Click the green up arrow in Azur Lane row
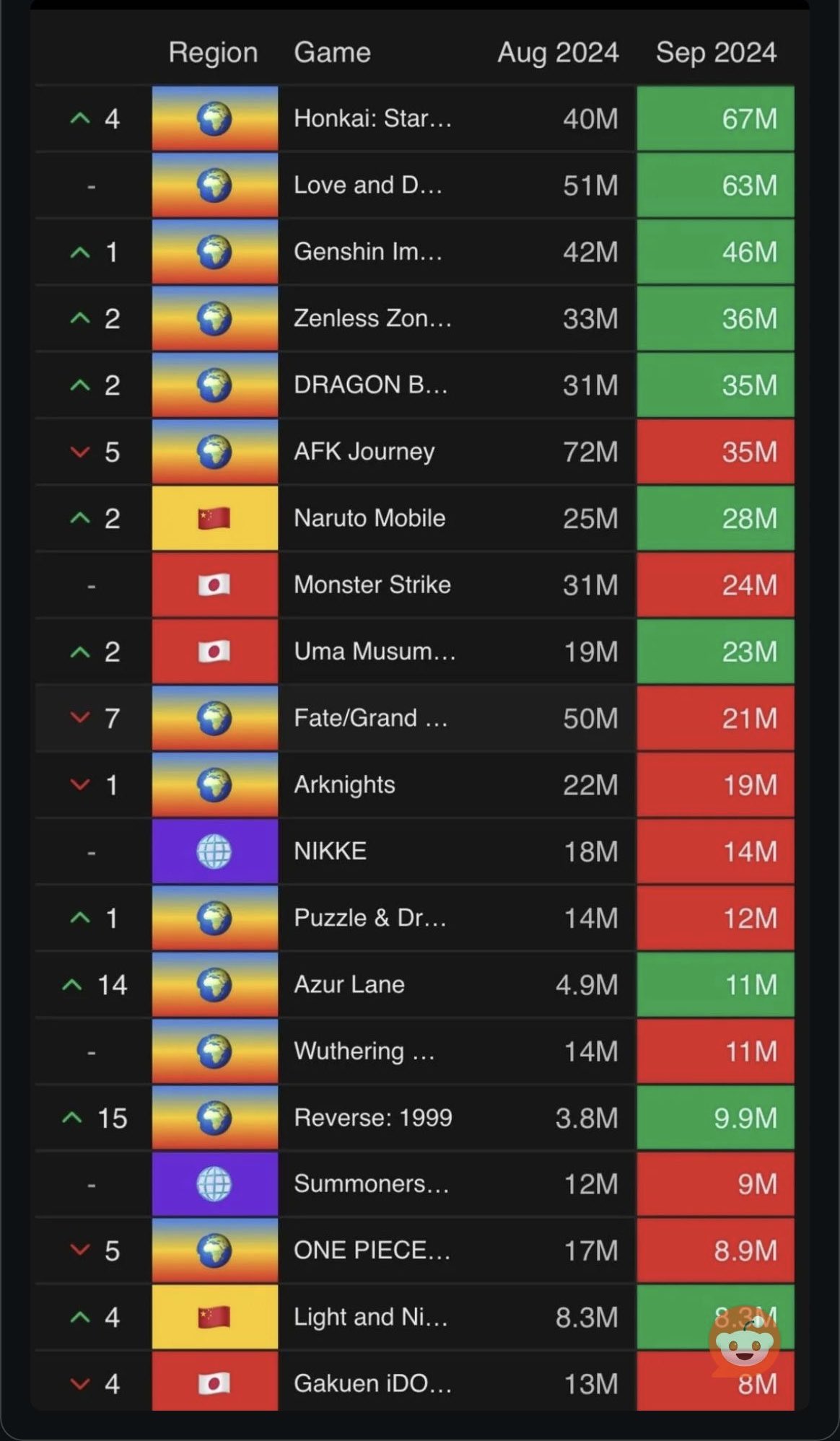 72,984
